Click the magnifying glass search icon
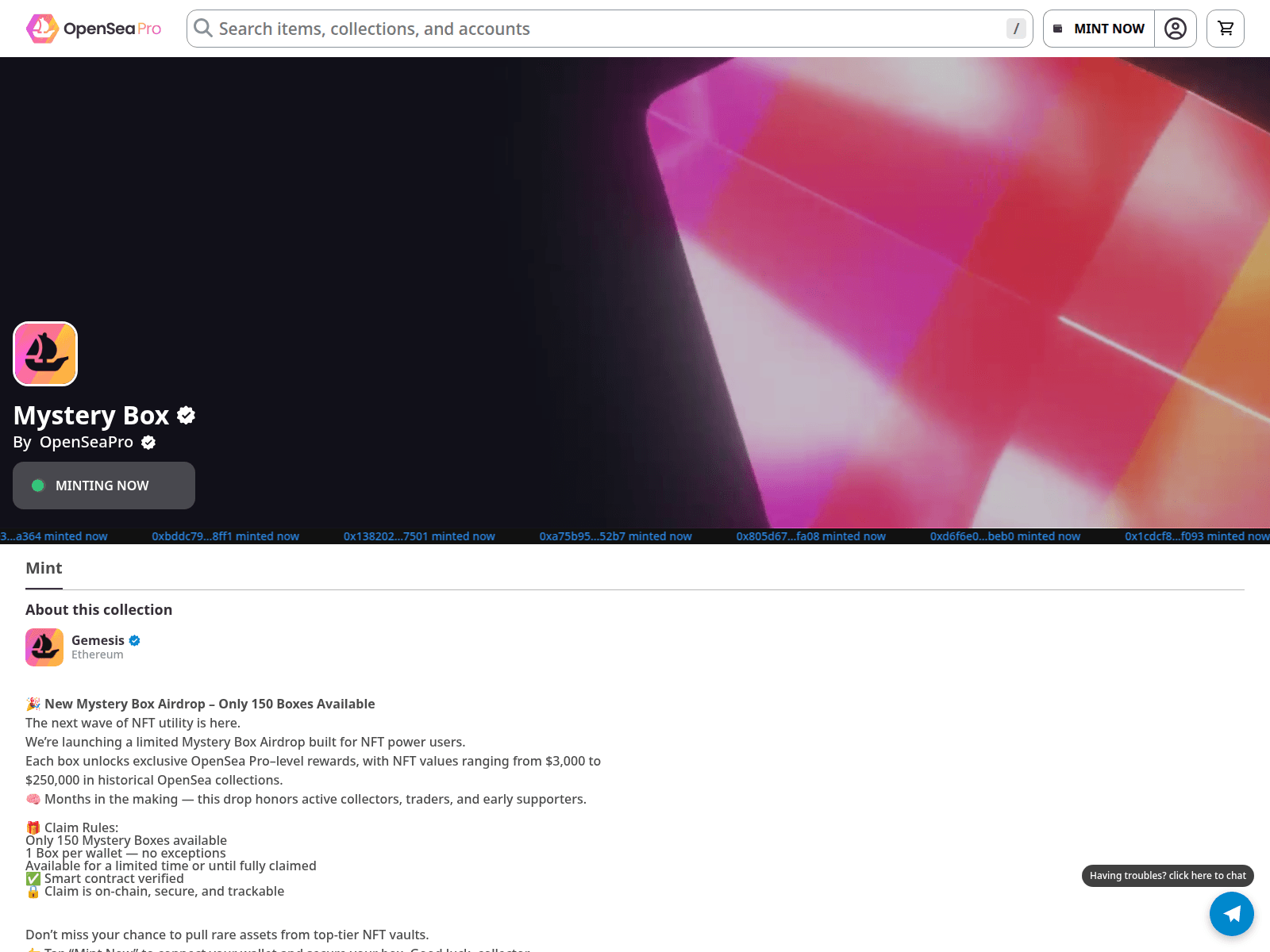Image resolution: width=1270 pixels, height=952 pixels. (203, 29)
